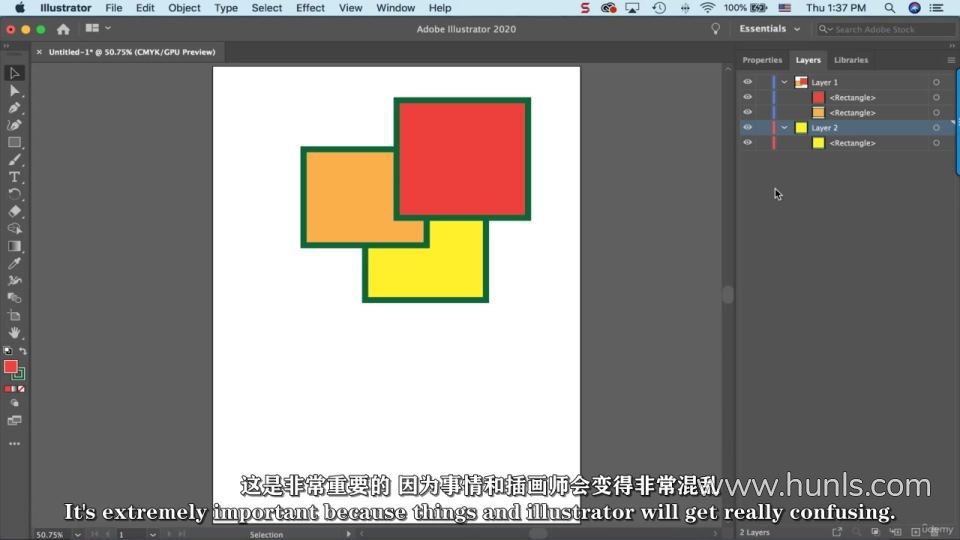Image resolution: width=960 pixels, height=540 pixels.
Task: Select the Selection tool arrow
Action: pyautogui.click(x=14, y=73)
